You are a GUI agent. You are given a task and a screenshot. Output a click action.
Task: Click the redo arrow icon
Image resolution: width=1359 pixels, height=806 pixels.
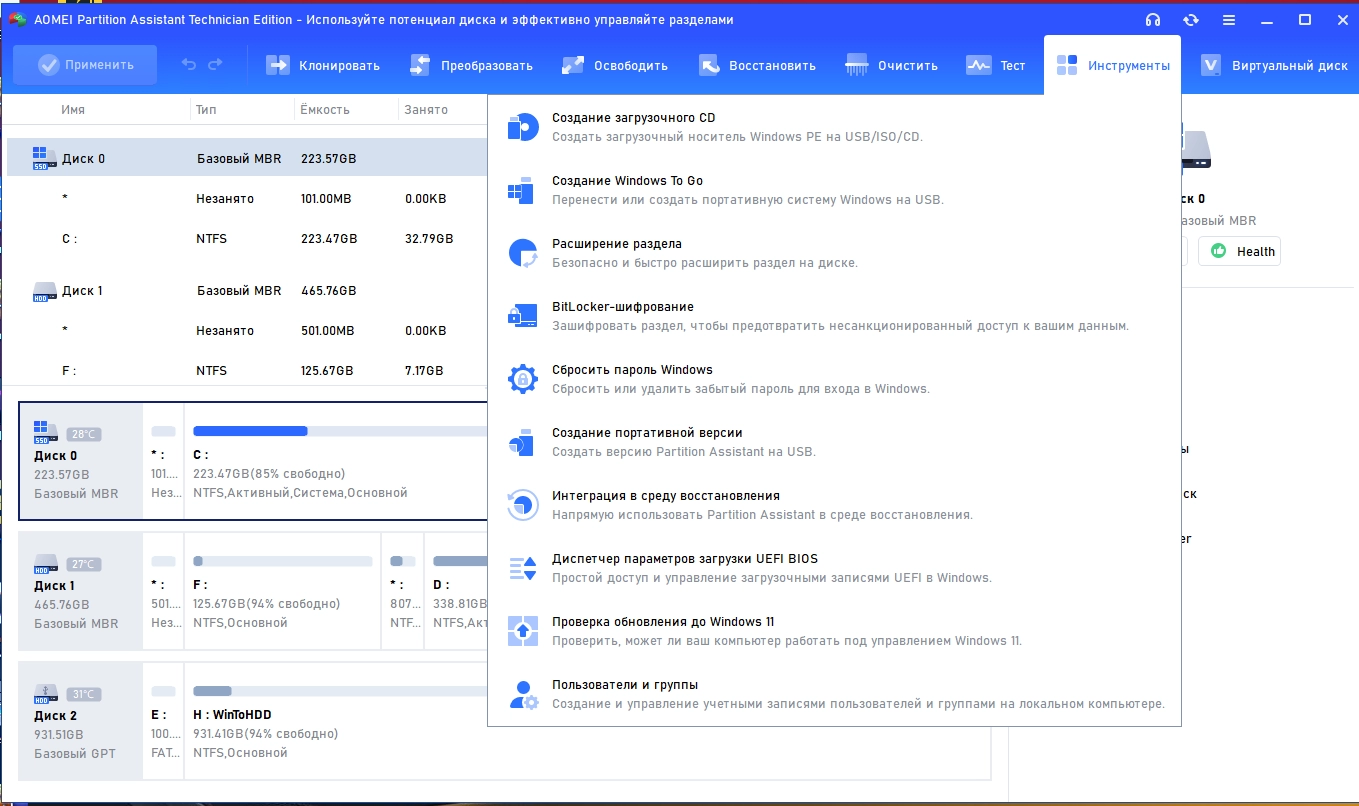point(215,65)
